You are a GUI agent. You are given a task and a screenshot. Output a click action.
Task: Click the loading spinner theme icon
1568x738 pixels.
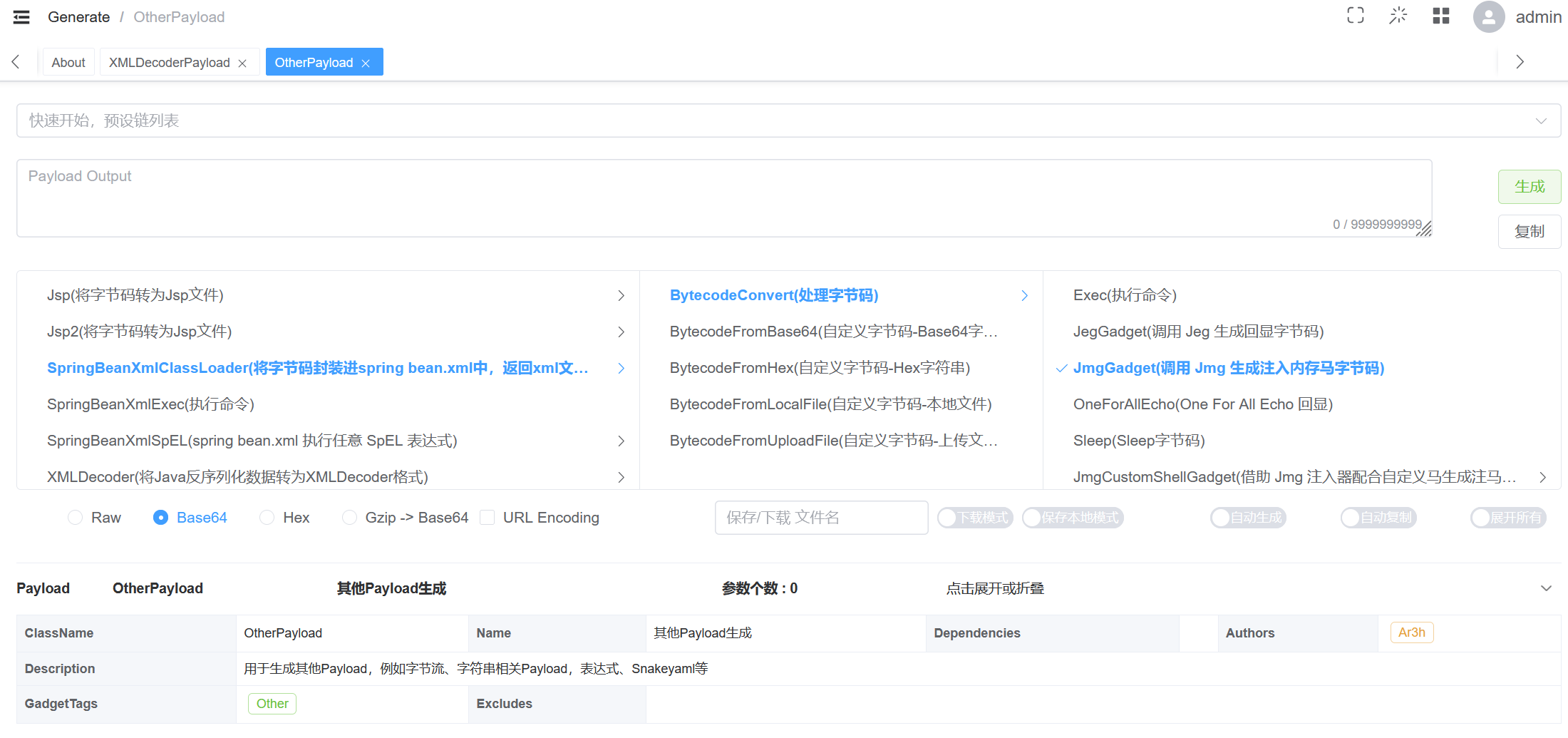click(1398, 16)
